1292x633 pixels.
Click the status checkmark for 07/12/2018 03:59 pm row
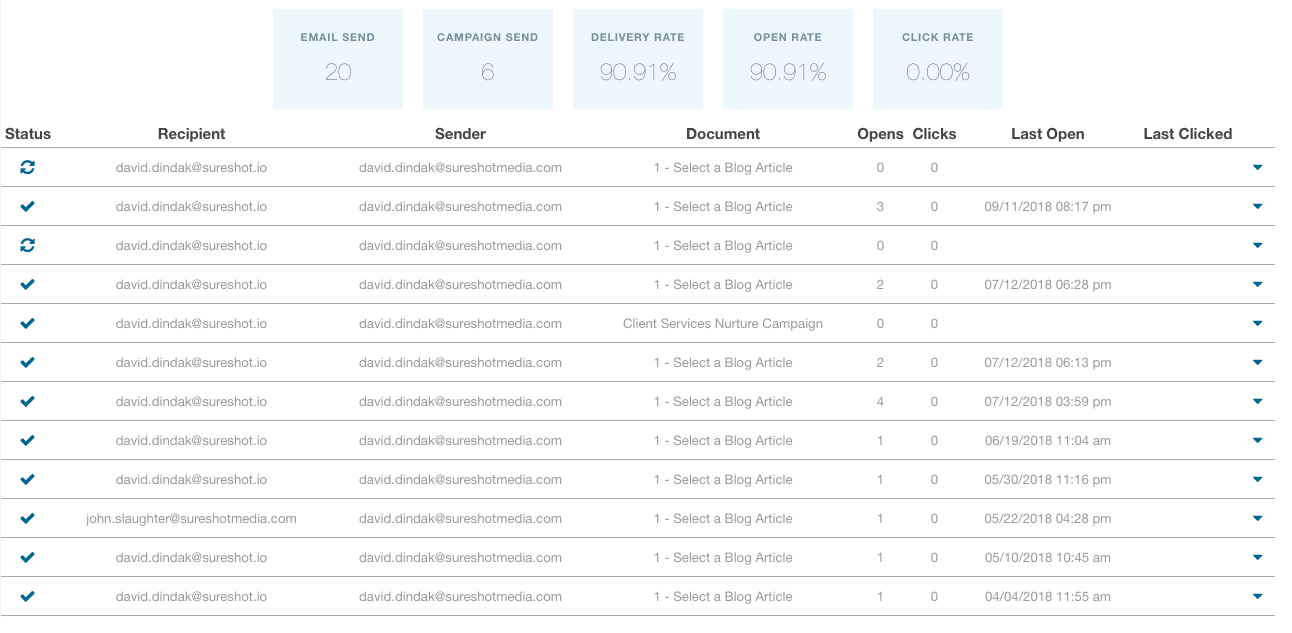(27, 402)
